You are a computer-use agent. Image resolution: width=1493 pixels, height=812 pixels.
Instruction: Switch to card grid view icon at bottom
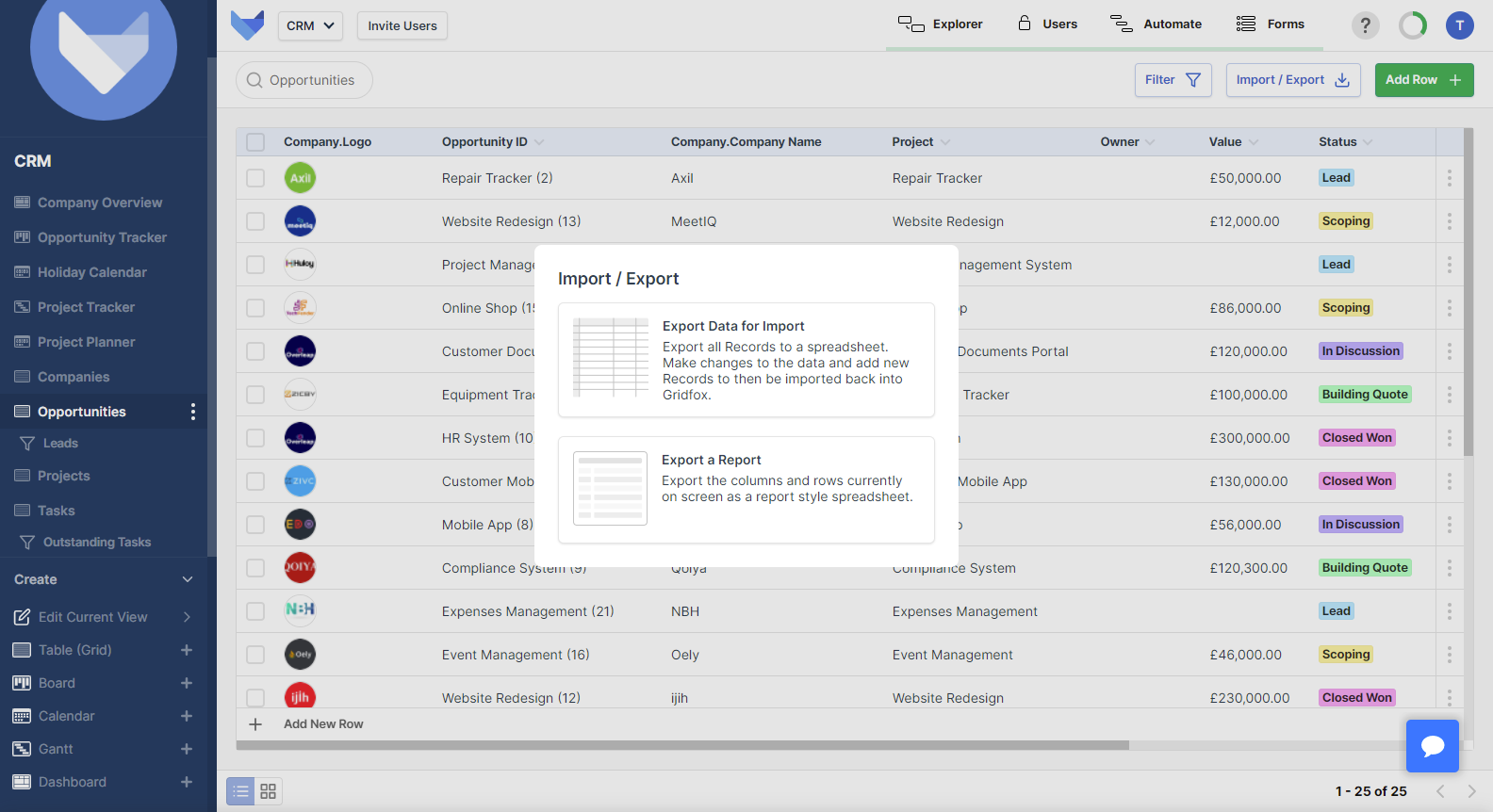269,791
